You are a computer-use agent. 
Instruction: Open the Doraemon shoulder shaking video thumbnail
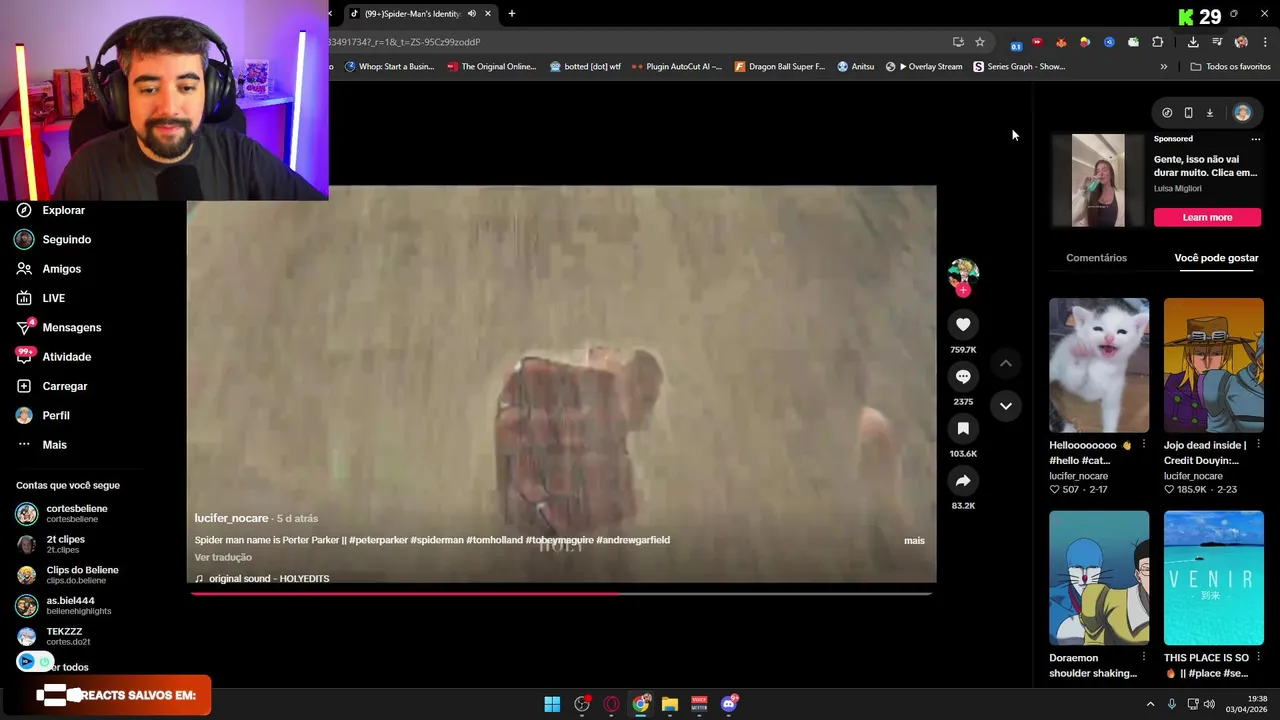click(1099, 578)
